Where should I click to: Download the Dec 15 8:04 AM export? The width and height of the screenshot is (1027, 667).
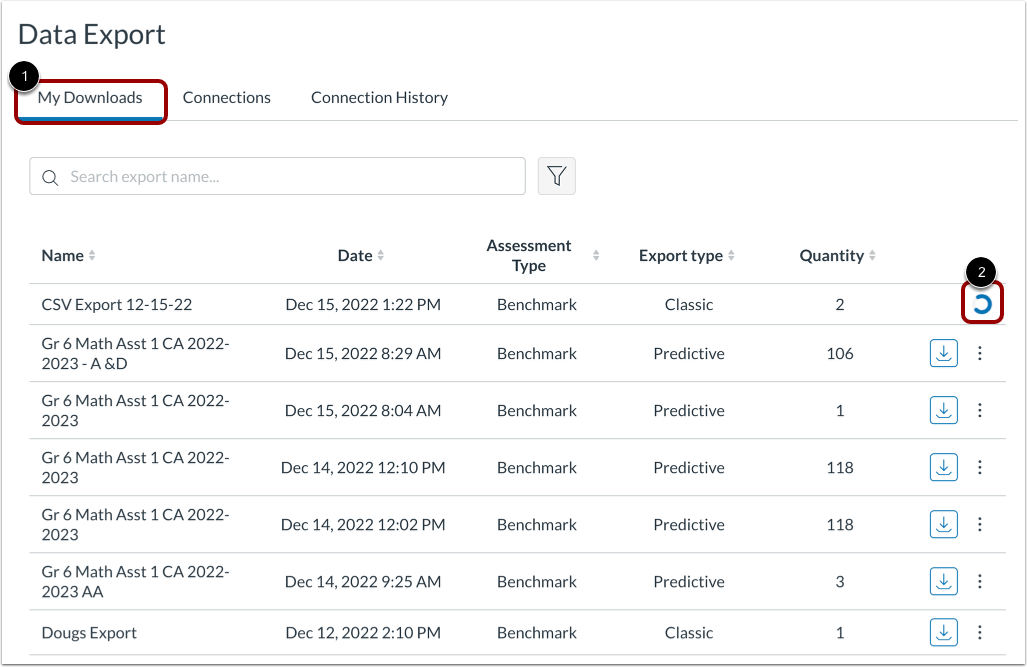pyautogui.click(x=943, y=410)
